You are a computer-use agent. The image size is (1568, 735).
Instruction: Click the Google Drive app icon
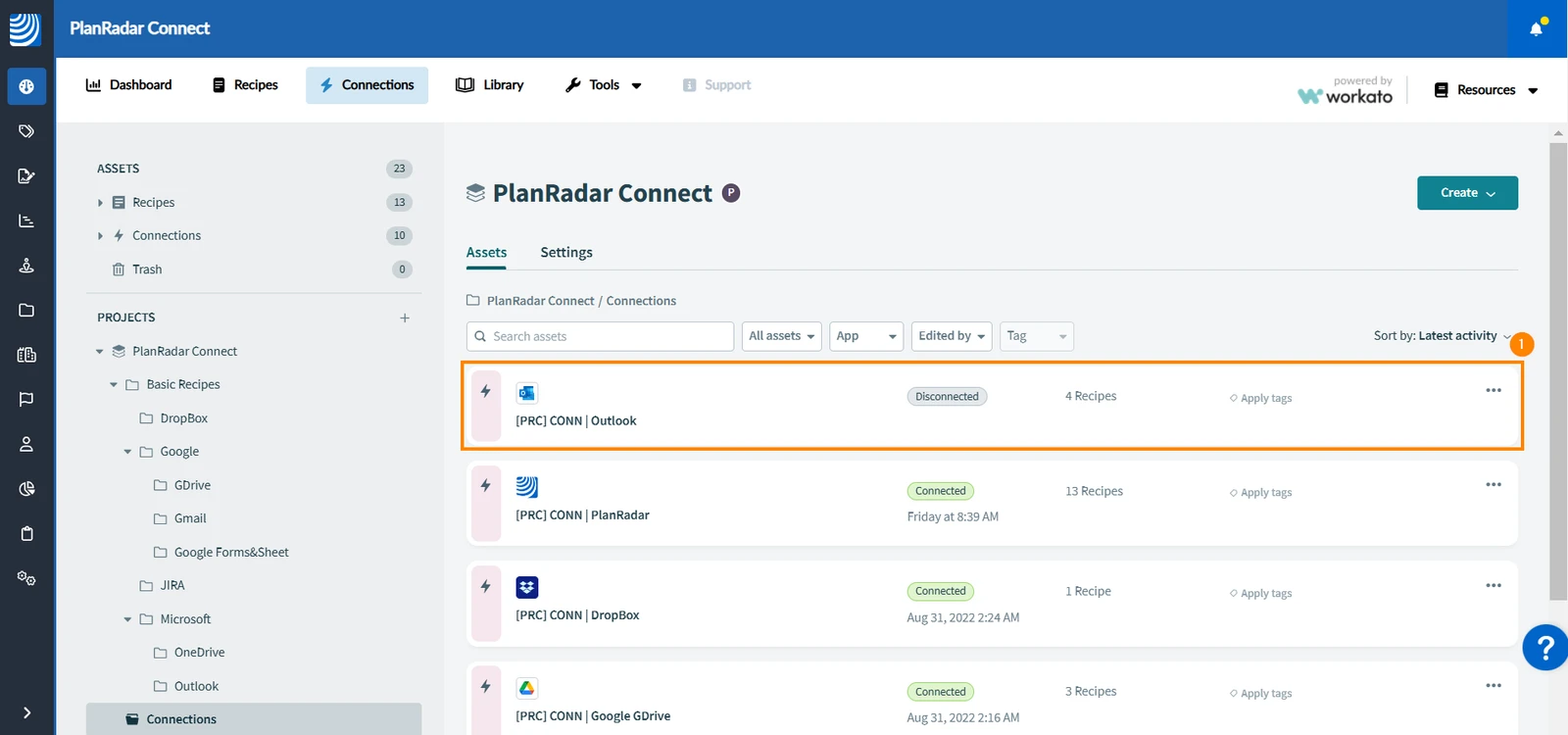[527, 688]
